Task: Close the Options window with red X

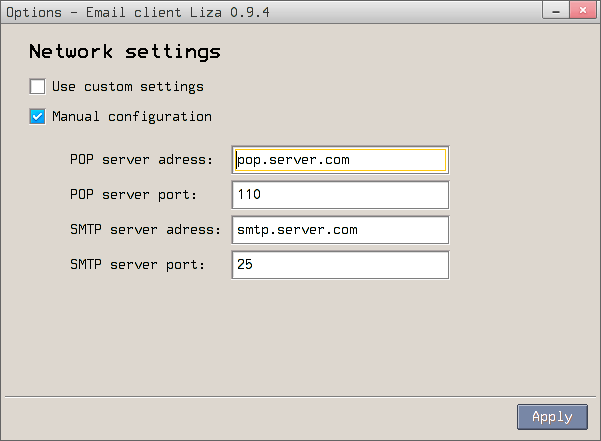Action: pyautogui.click(x=581, y=10)
